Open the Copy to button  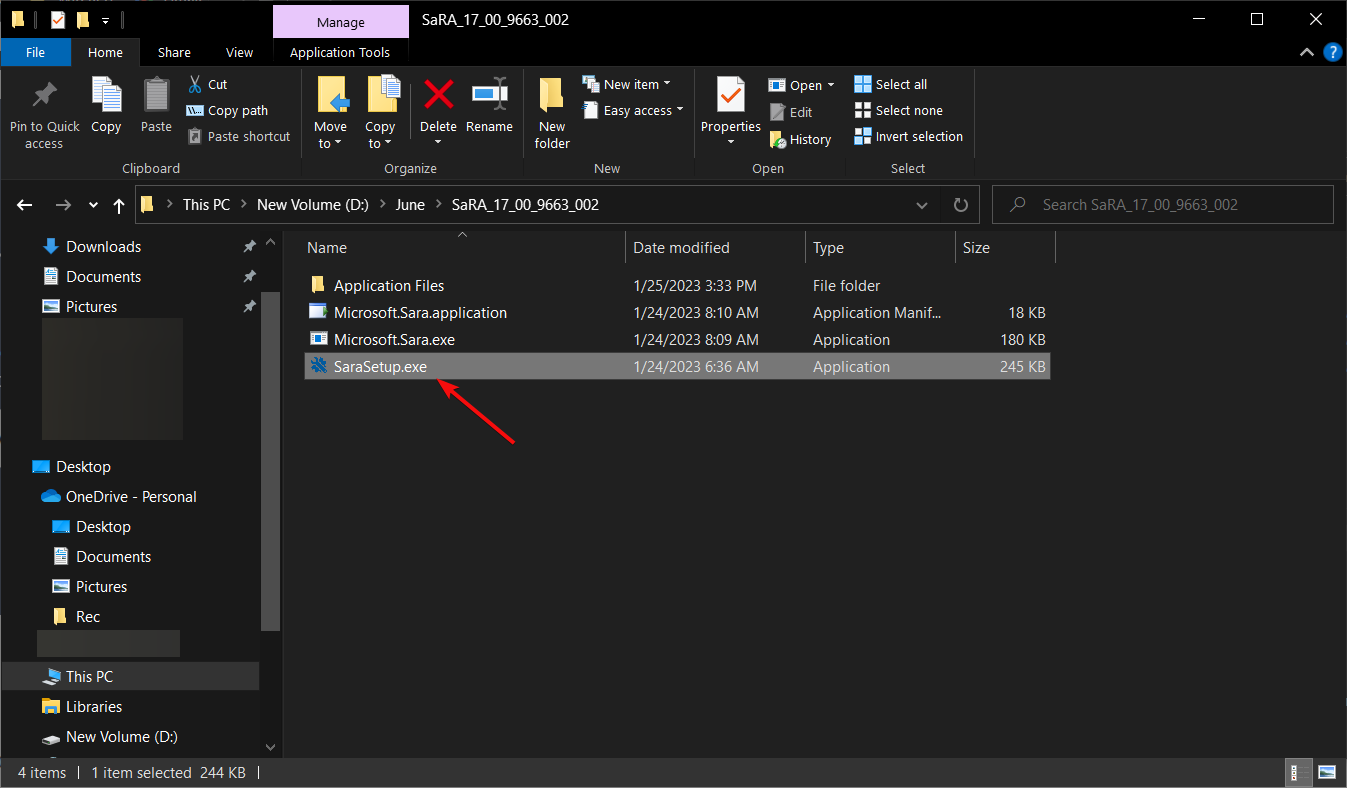[380, 113]
